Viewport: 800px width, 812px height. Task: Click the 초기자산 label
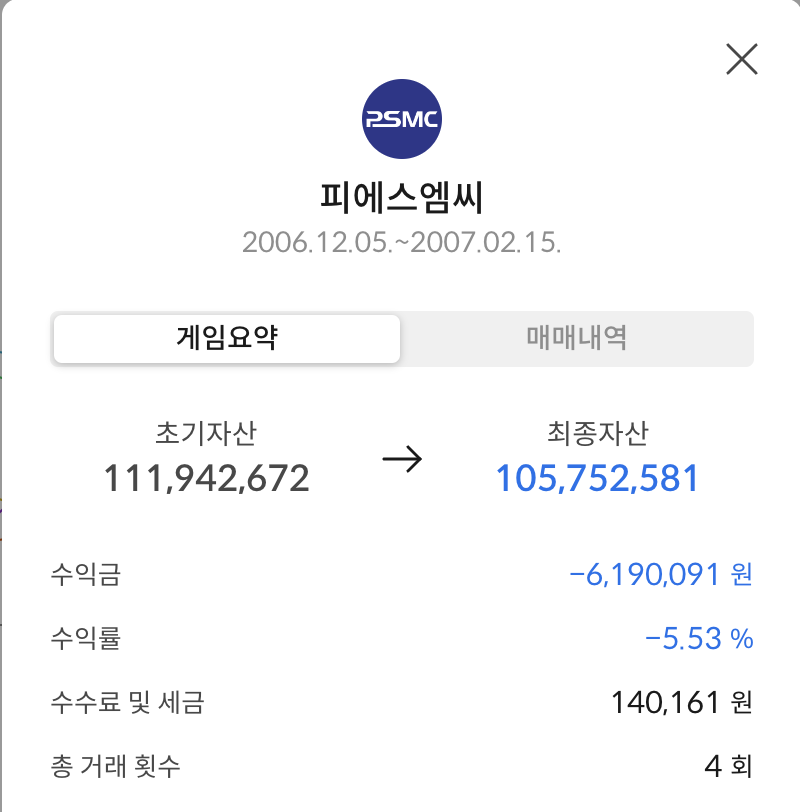tap(206, 433)
